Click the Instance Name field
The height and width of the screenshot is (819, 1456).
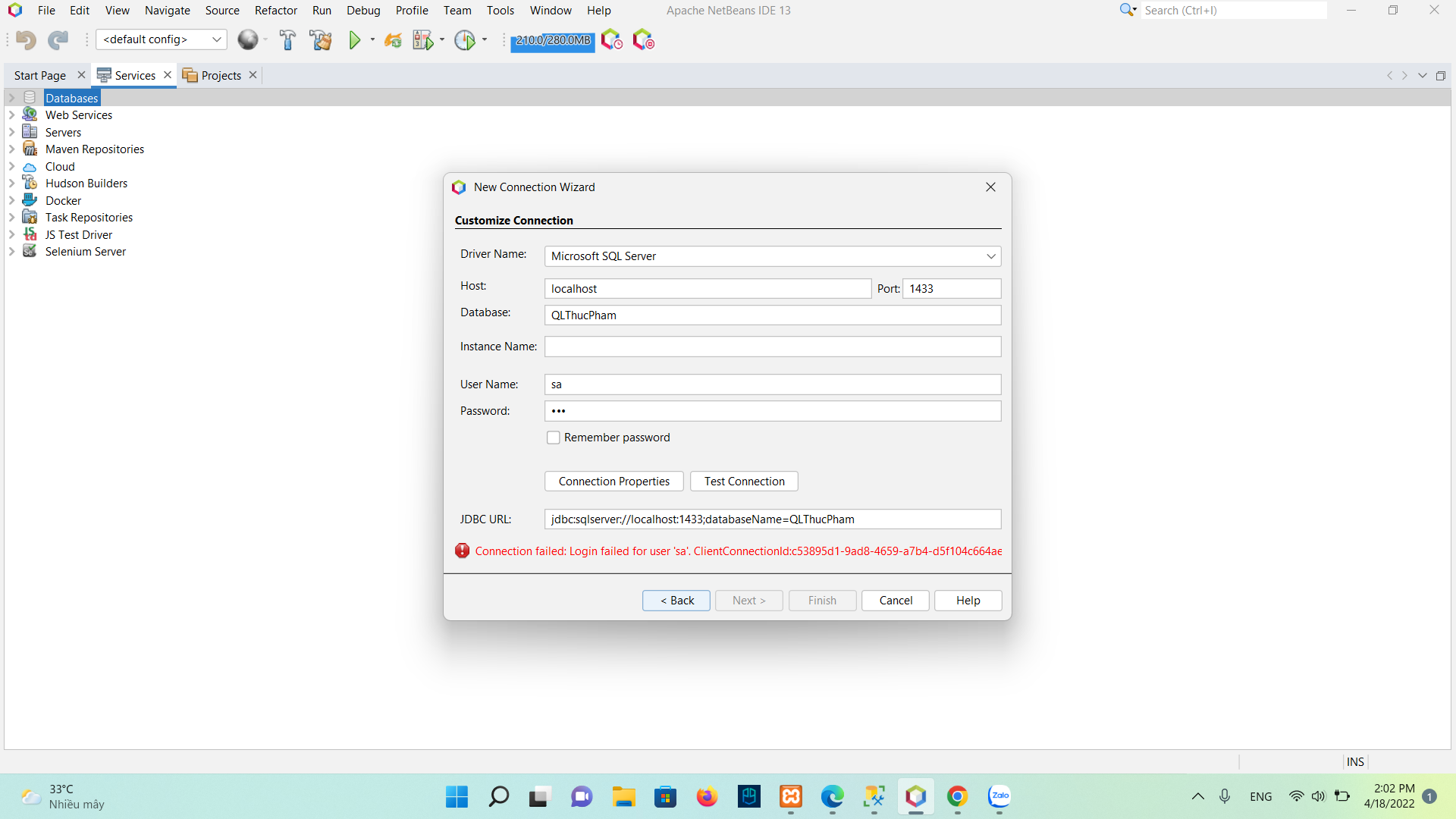pos(773,347)
